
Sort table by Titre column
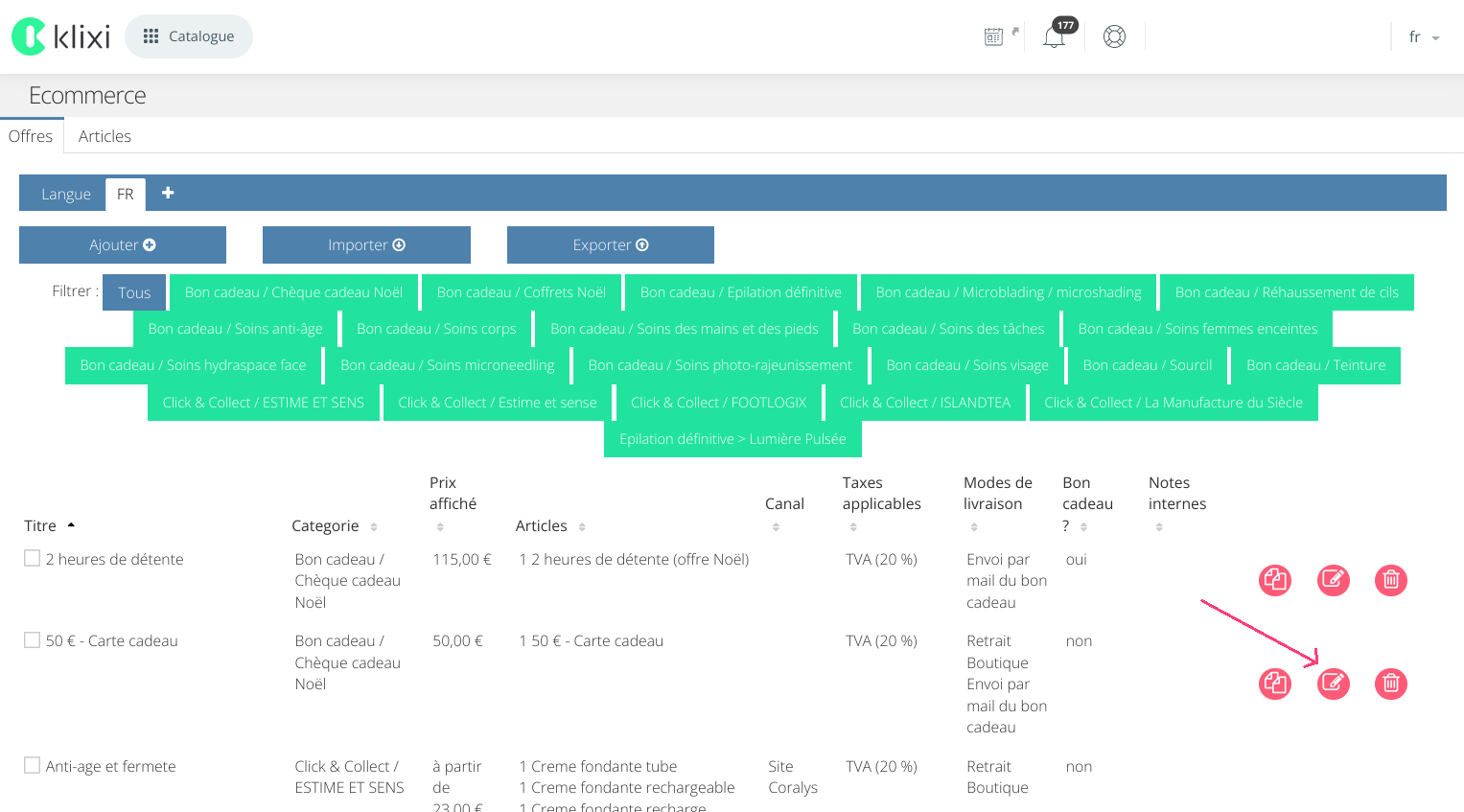point(49,525)
